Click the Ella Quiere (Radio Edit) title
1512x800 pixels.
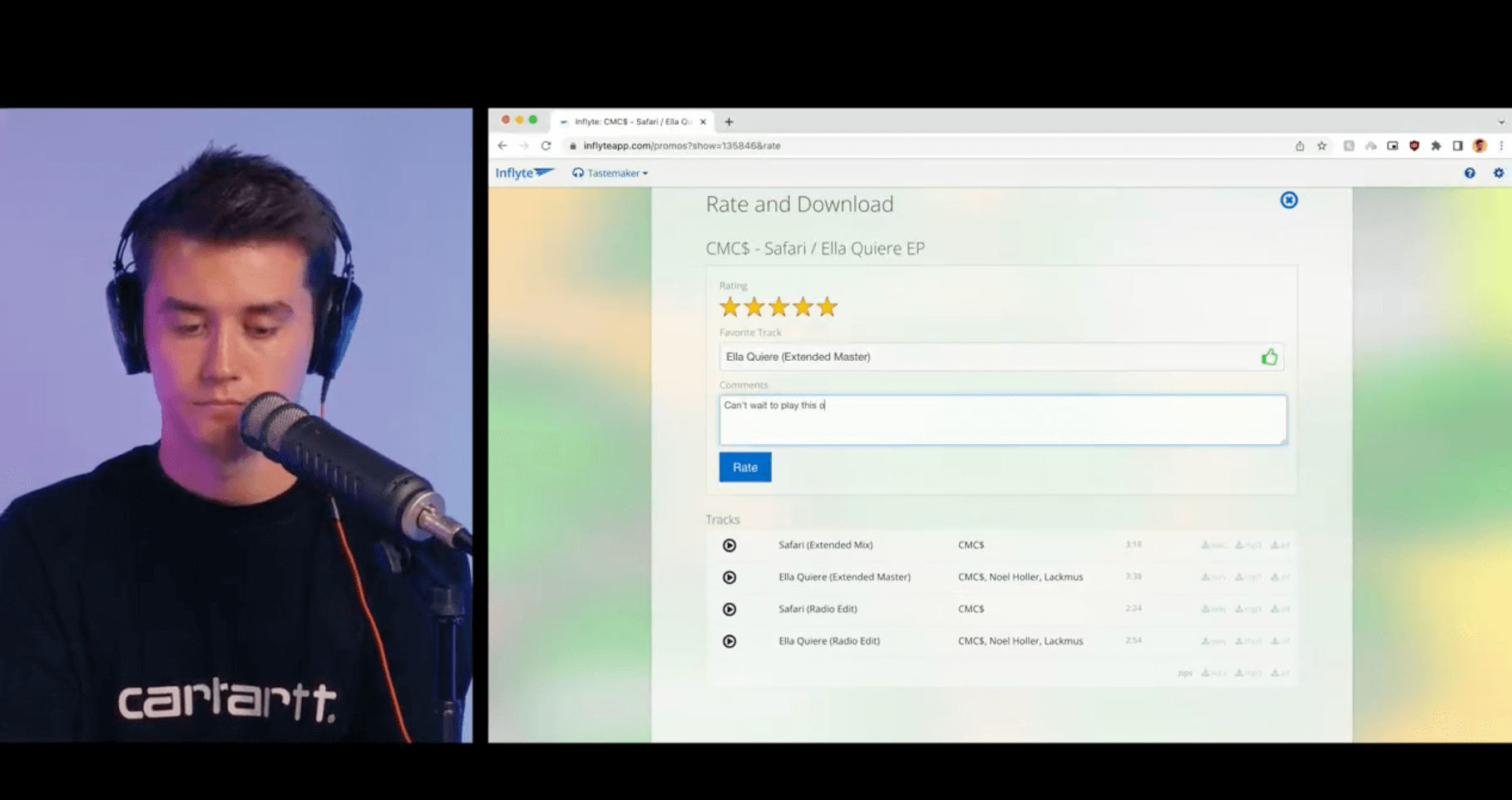click(828, 641)
